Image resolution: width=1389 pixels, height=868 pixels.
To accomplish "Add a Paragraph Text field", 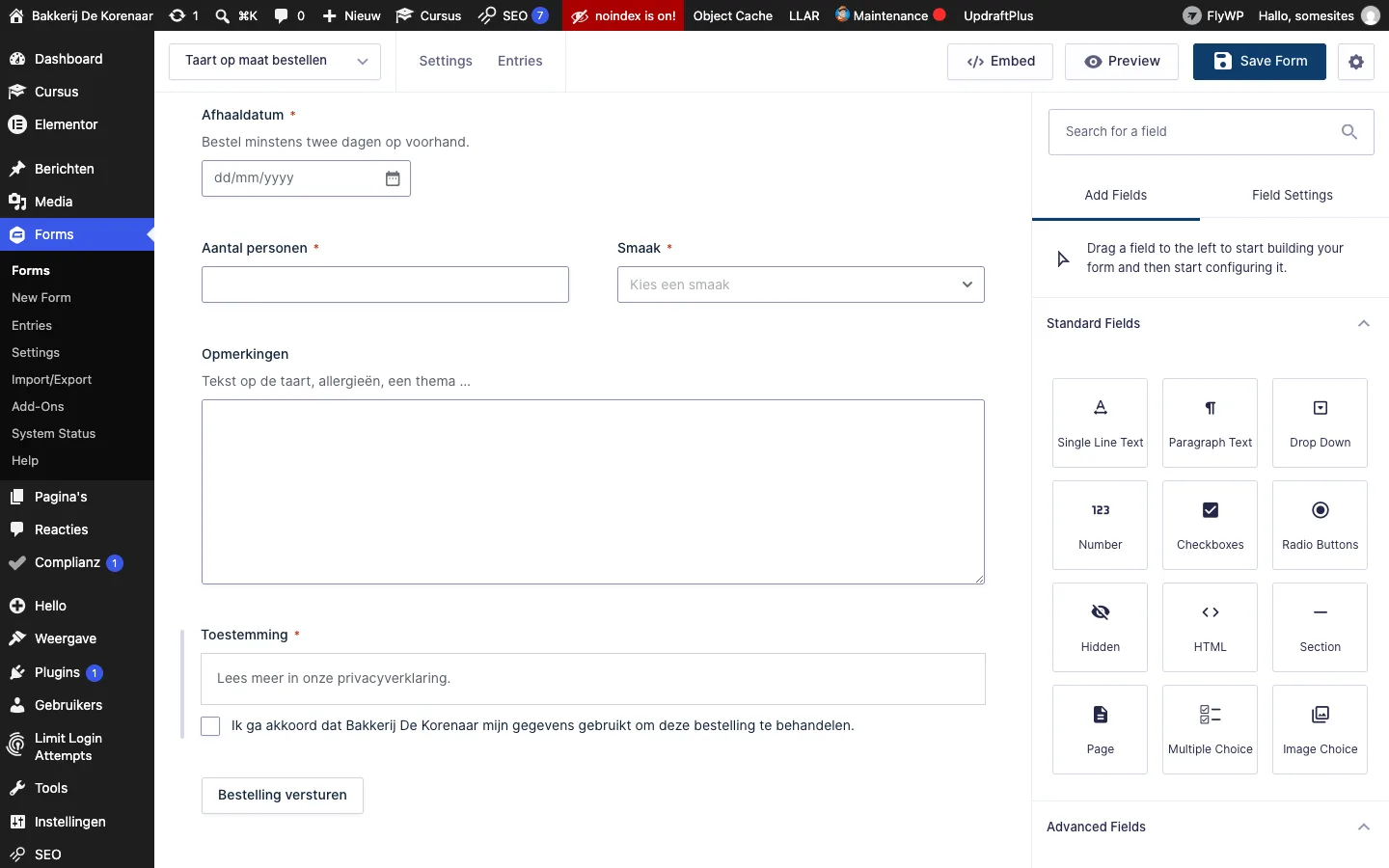I will tap(1210, 423).
